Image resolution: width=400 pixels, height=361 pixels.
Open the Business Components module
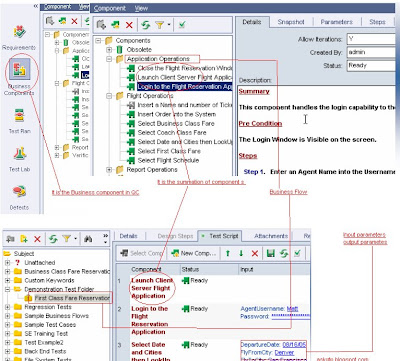[20, 76]
